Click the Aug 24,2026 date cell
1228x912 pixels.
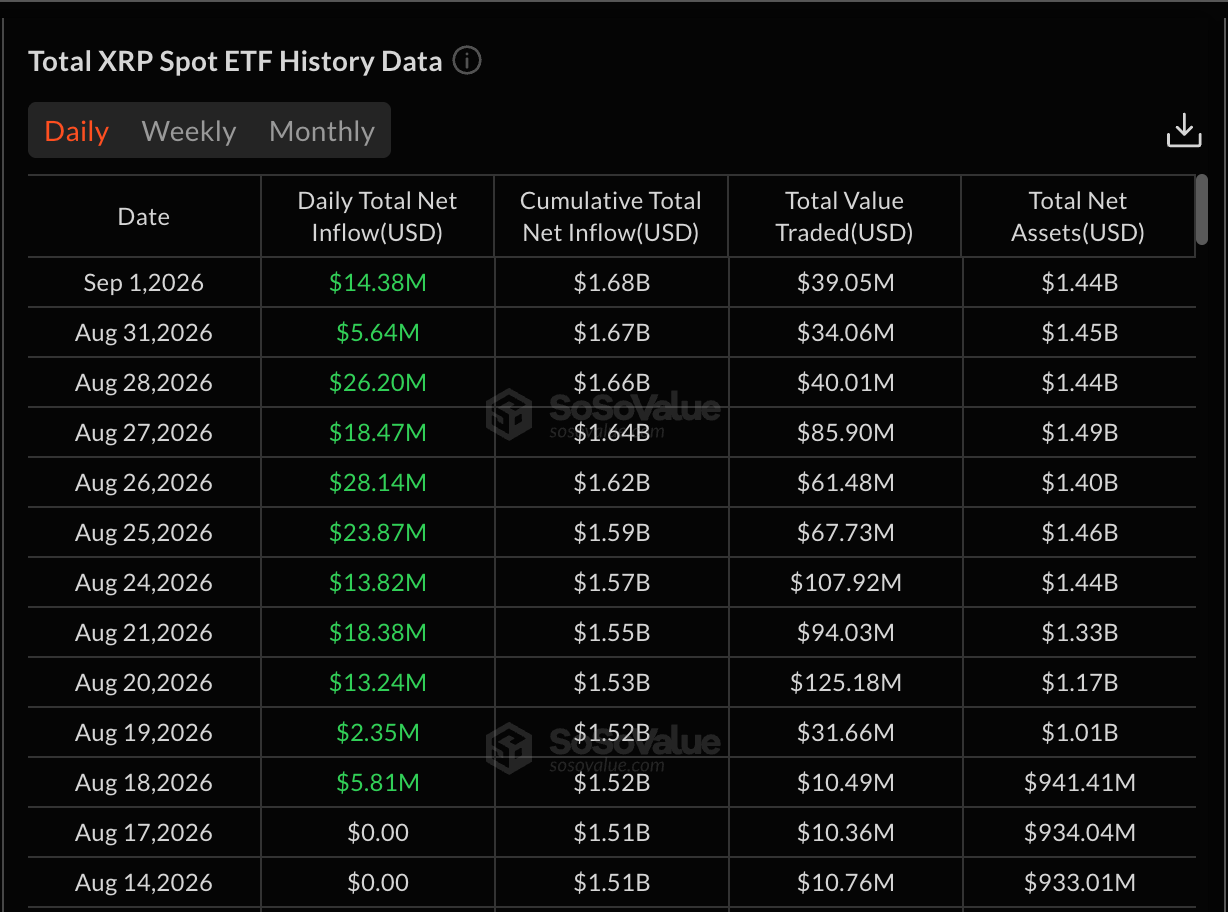(144, 583)
